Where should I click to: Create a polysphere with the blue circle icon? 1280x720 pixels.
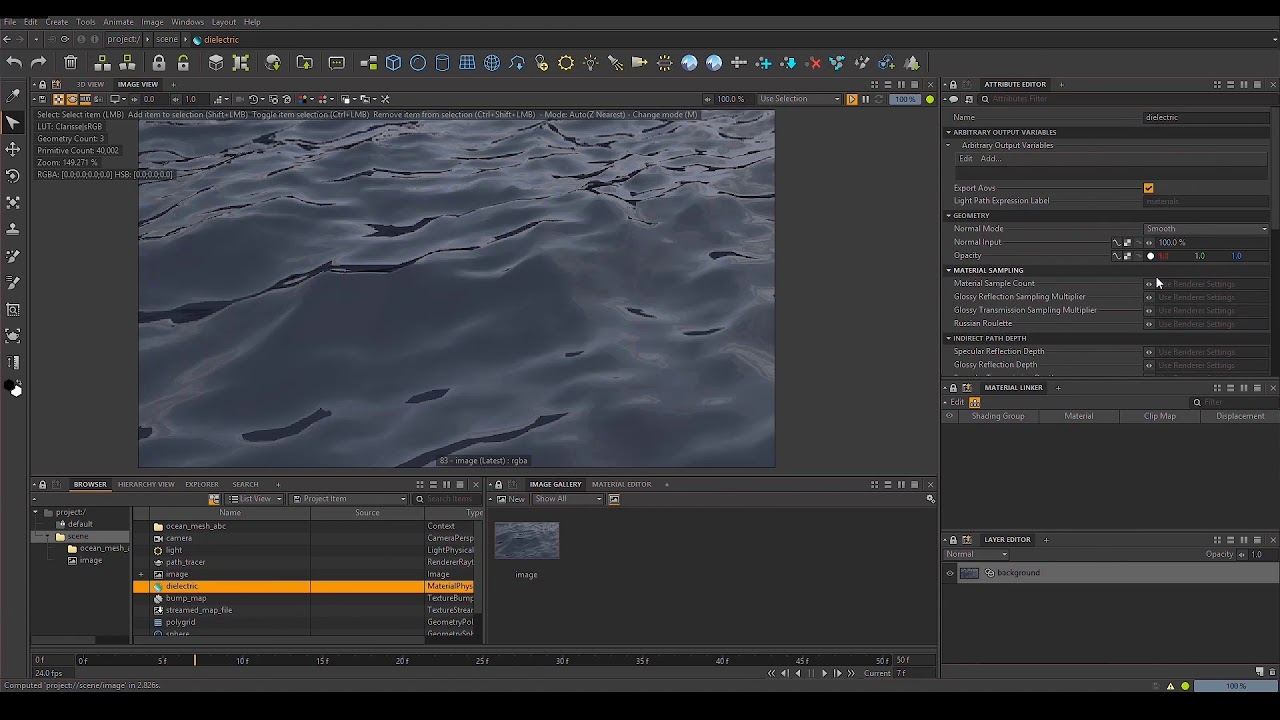pyautogui.click(x=418, y=63)
